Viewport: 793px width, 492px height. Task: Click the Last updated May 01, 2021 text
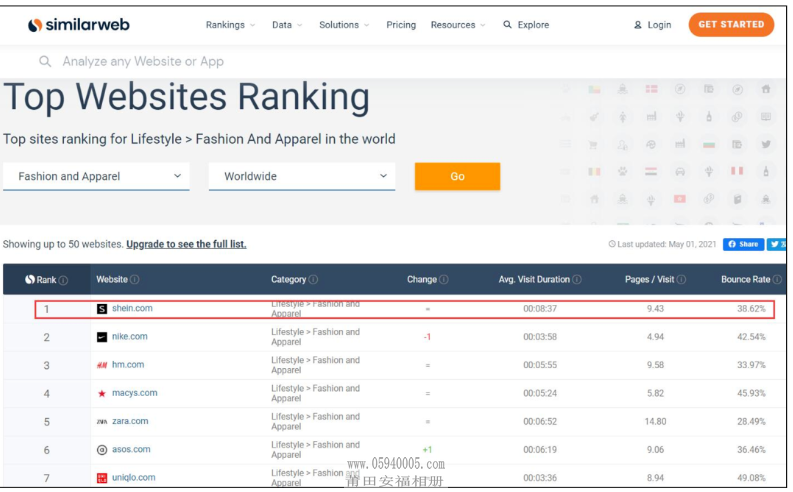[667, 244]
